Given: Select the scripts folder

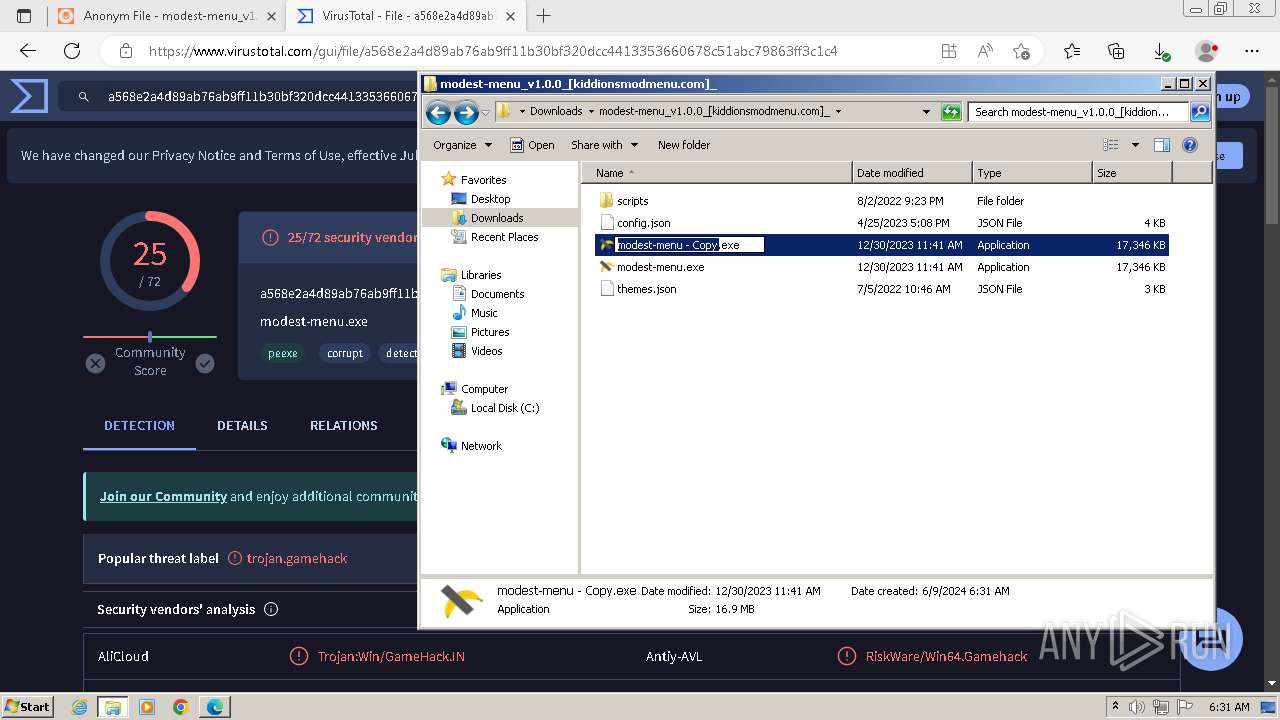Looking at the screenshot, I should pyautogui.click(x=632, y=201).
